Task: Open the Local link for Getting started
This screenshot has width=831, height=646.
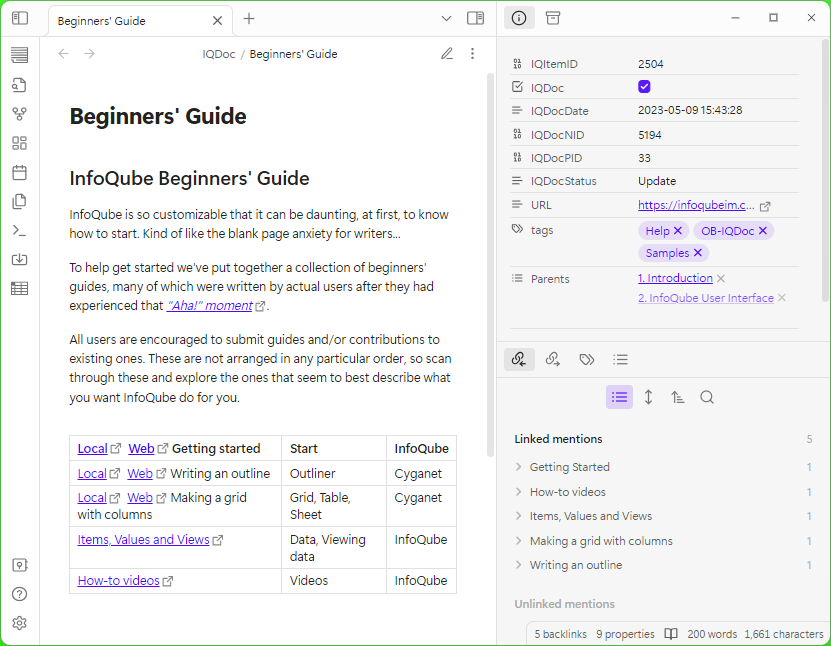Action: [x=93, y=448]
